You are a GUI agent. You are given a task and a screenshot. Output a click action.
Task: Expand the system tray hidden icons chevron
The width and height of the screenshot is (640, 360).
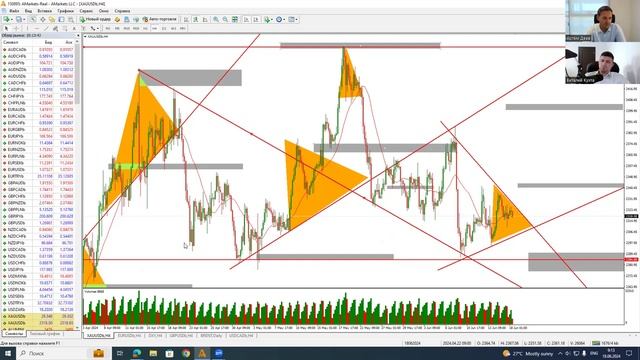(x=560, y=353)
